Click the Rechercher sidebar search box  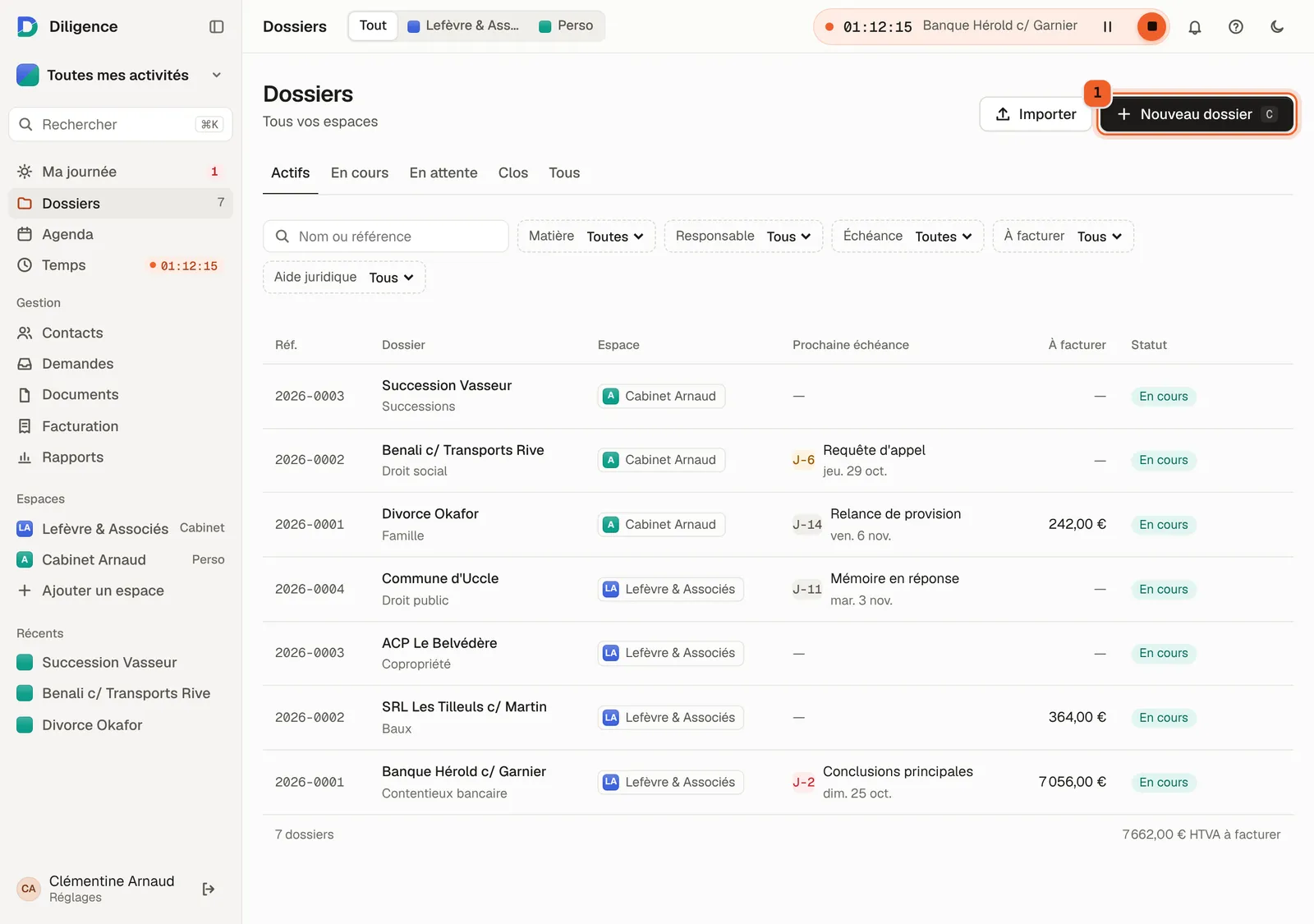click(x=121, y=124)
